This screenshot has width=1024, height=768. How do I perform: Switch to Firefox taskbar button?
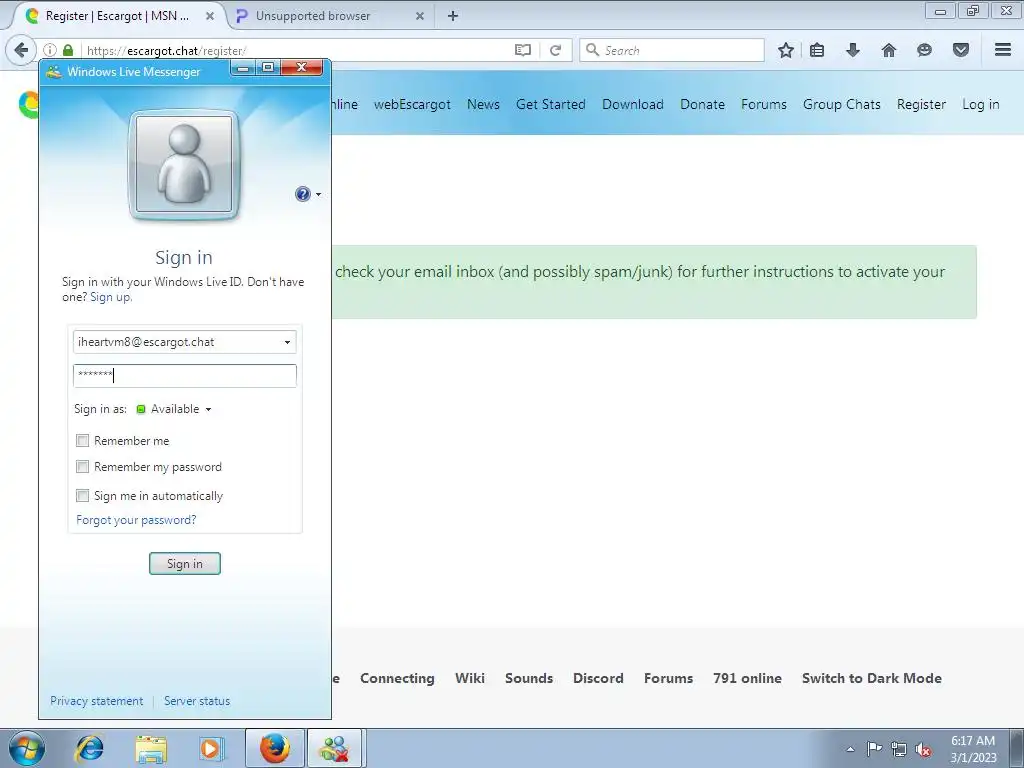pyautogui.click(x=275, y=748)
